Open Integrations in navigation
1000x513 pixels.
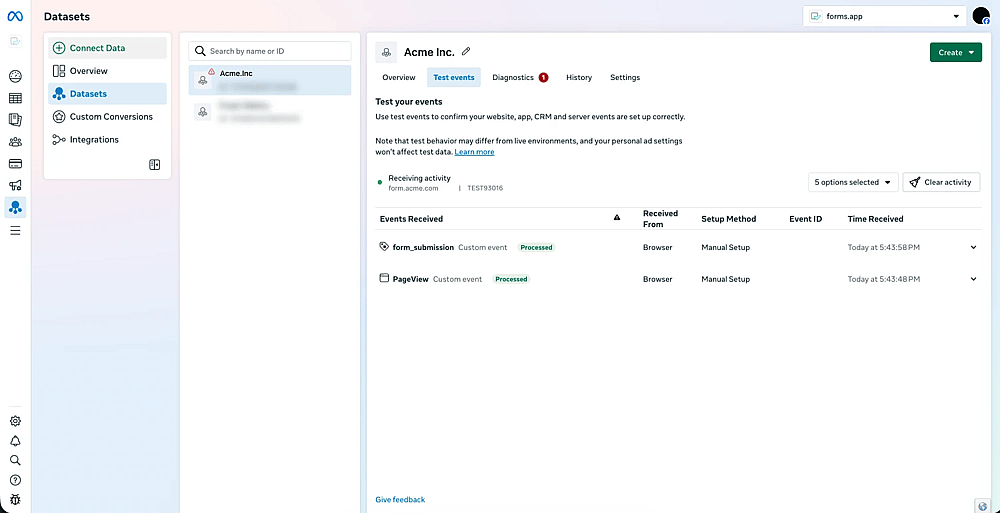[107, 140]
